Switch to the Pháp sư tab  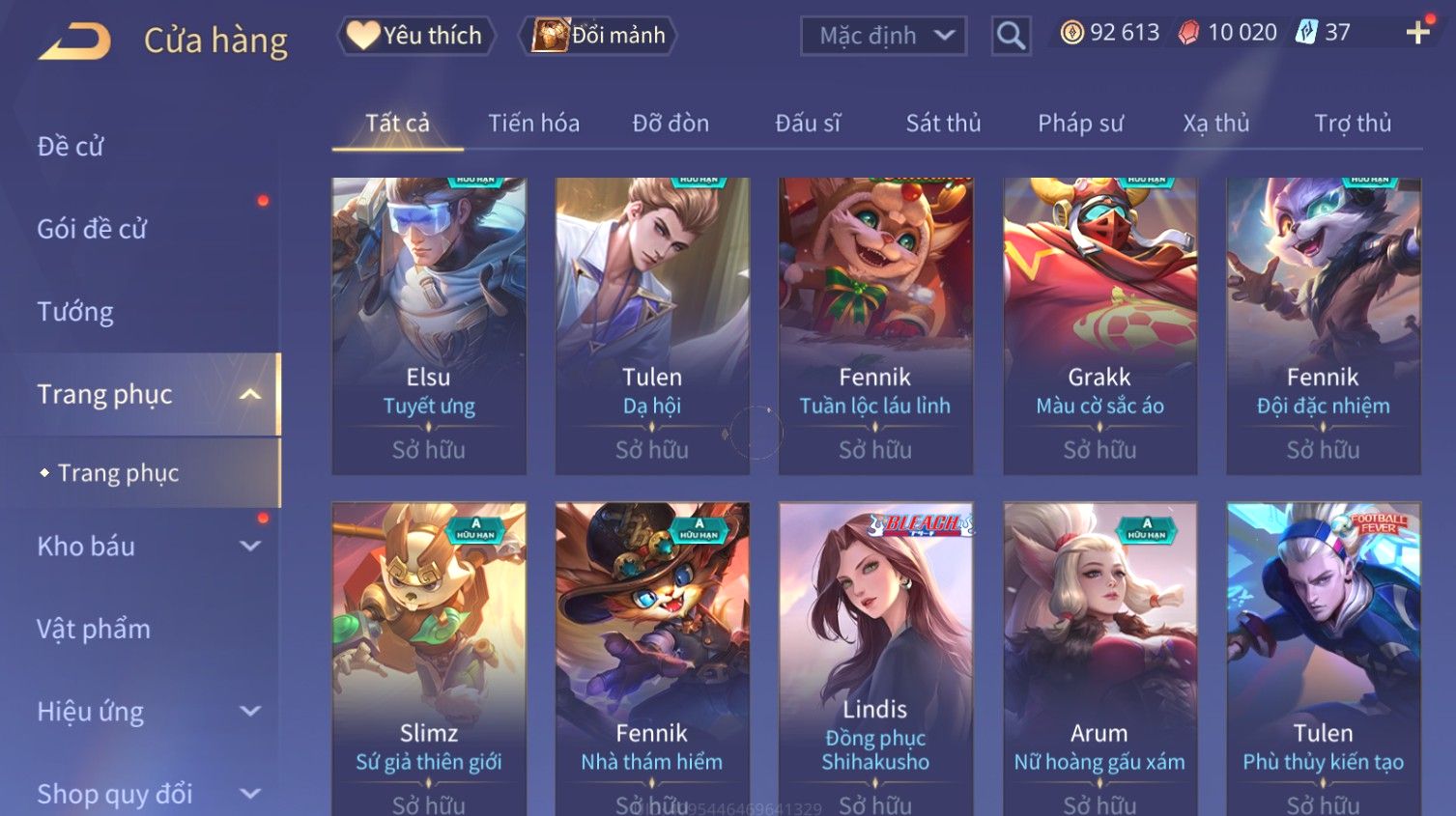[x=1080, y=123]
